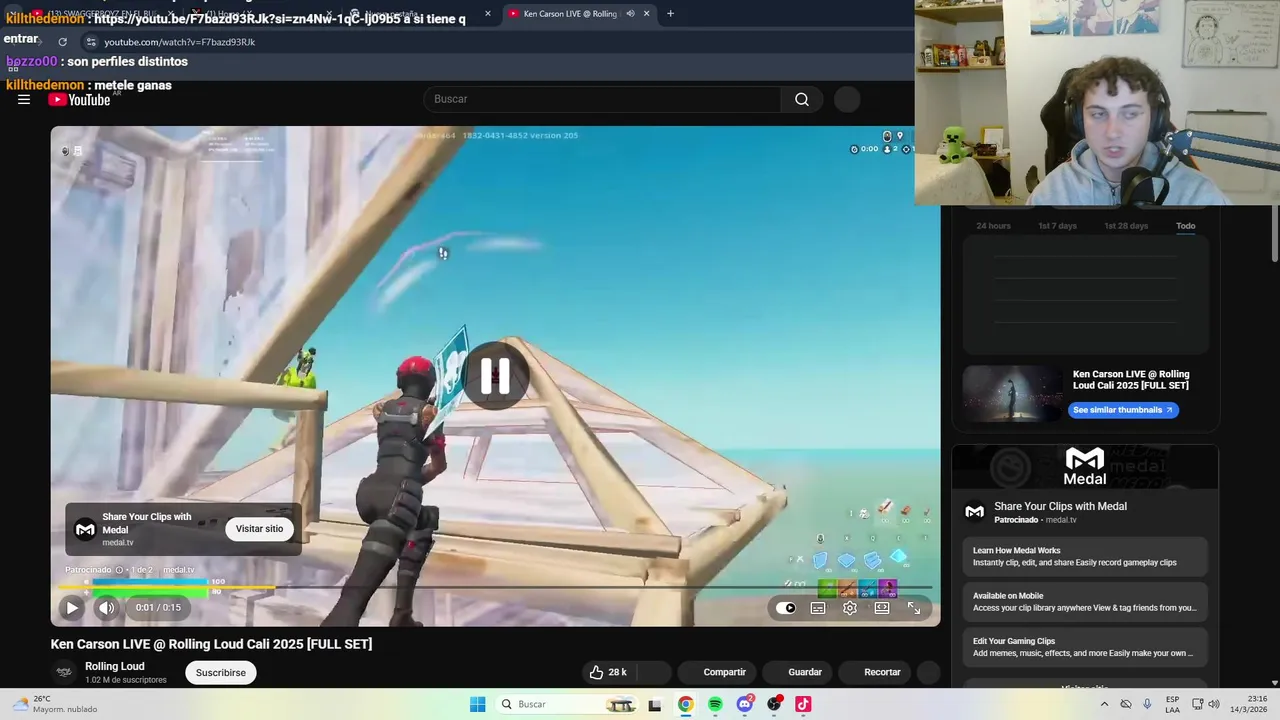
Task: Open the Edit Your Gaming Clips card
Action: coord(1085,647)
